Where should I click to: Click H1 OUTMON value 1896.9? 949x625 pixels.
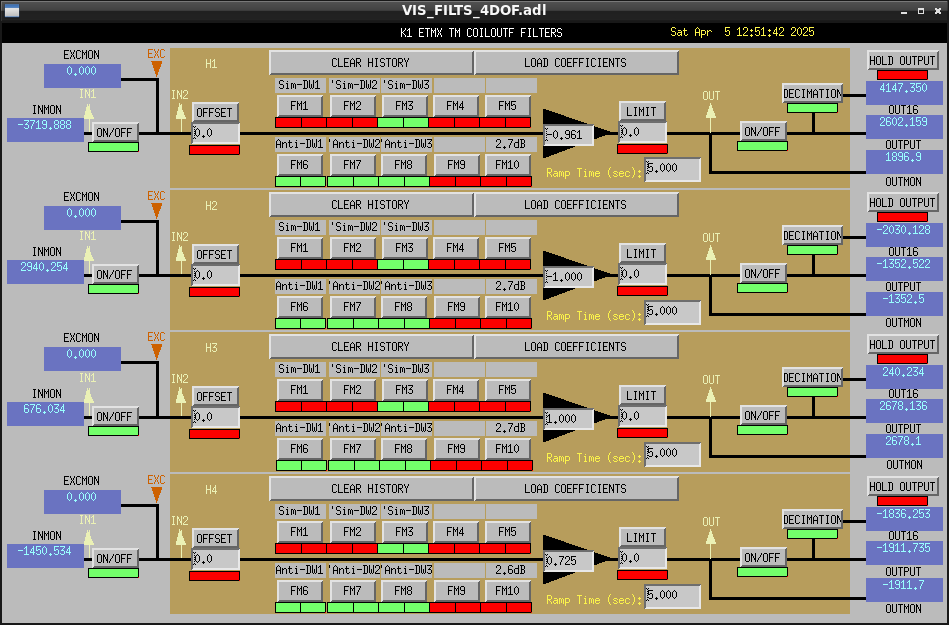(x=903, y=162)
